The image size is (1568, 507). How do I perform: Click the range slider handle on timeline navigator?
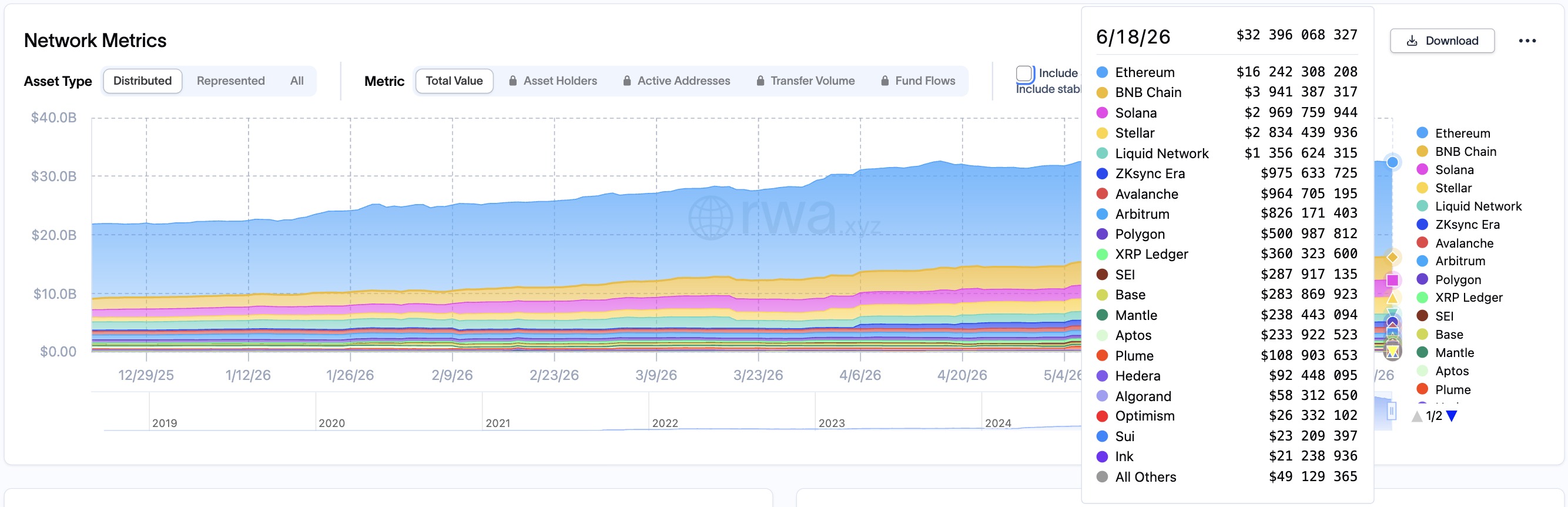1392,412
